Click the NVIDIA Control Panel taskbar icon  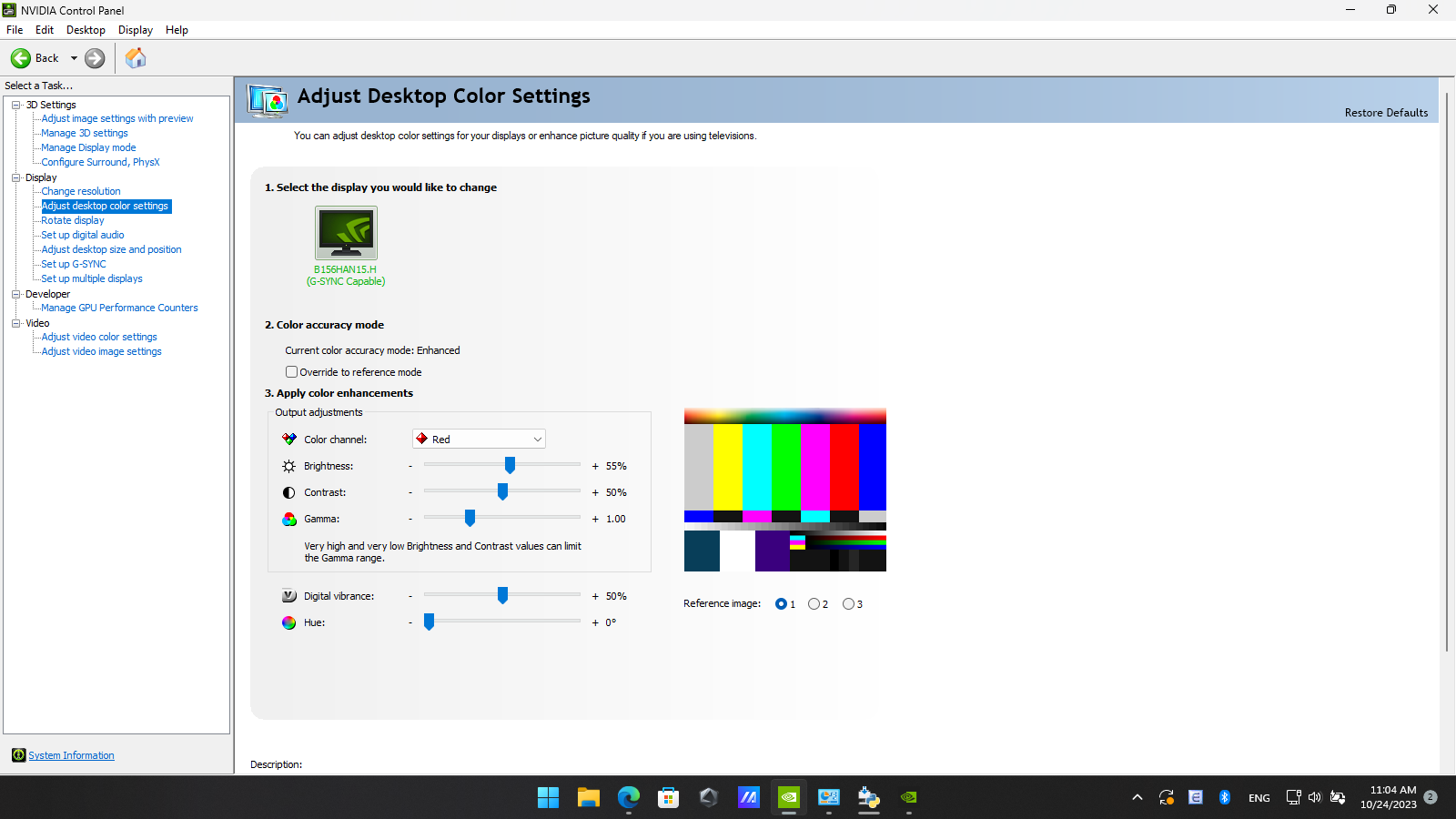[x=789, y=798]
